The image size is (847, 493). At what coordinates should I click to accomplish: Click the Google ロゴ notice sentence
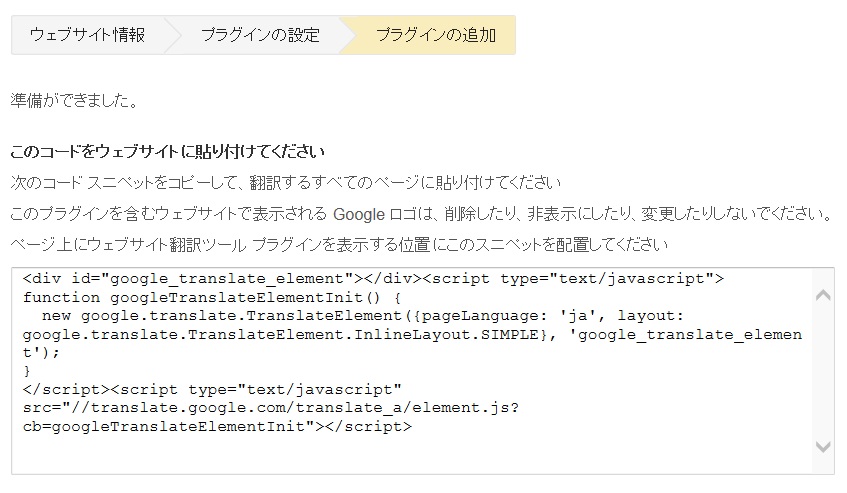pyautogui.click(x=420, y=214)
